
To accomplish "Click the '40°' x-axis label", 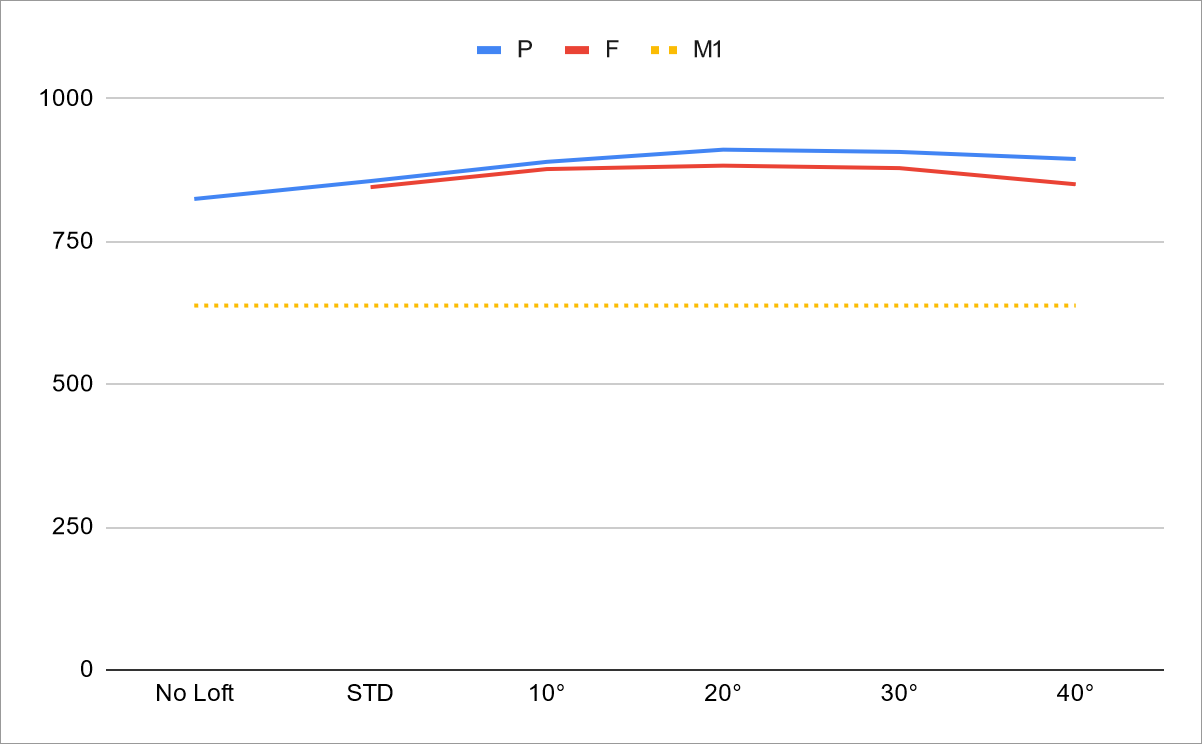I will point(1075,693).
